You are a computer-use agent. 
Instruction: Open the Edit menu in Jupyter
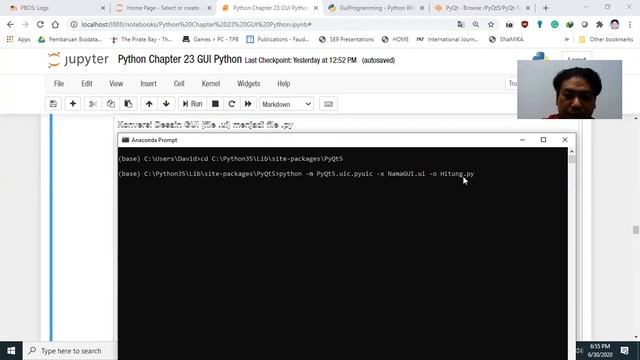coord(87,84)
